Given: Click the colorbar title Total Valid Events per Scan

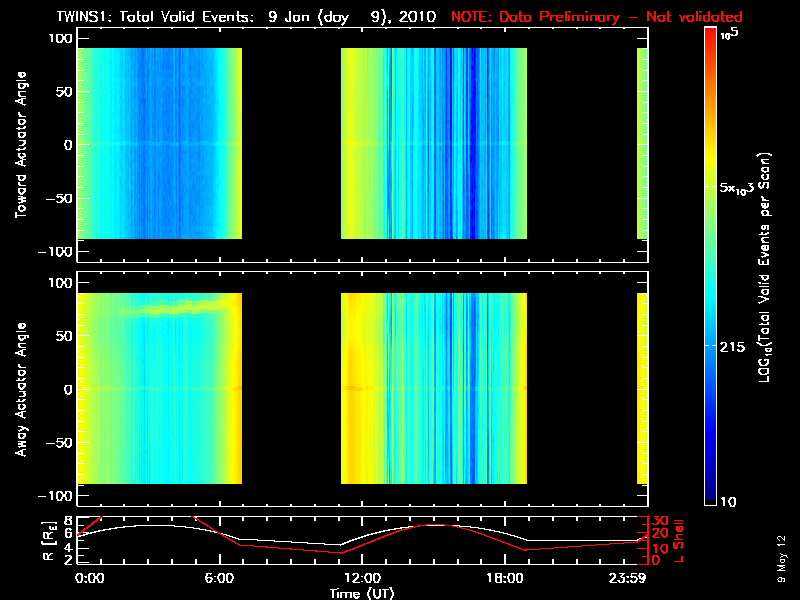Looking at the screenshot, I should (765, 267).
